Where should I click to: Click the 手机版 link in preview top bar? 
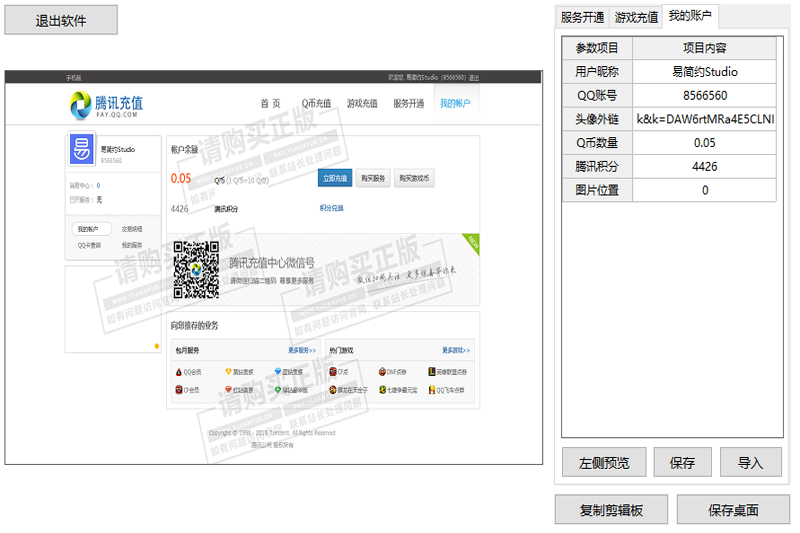coord(73,78)
